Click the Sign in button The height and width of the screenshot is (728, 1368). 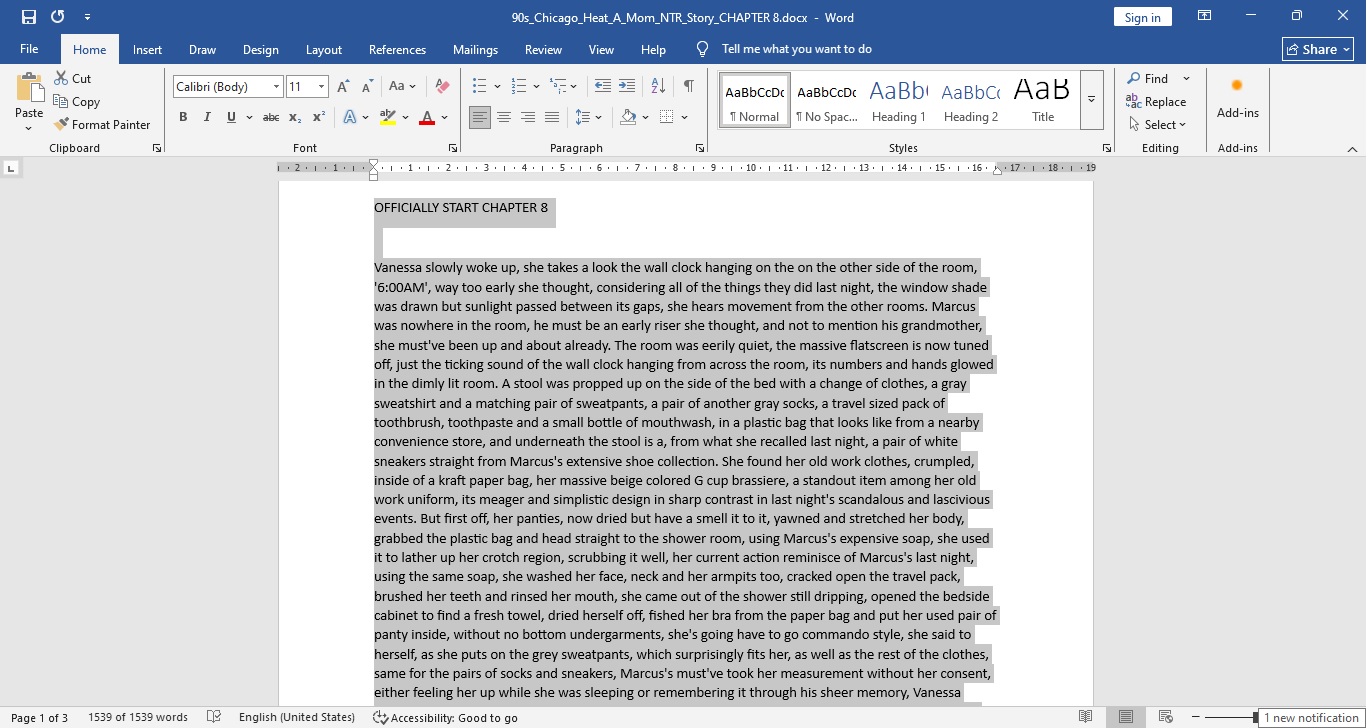1143,17
